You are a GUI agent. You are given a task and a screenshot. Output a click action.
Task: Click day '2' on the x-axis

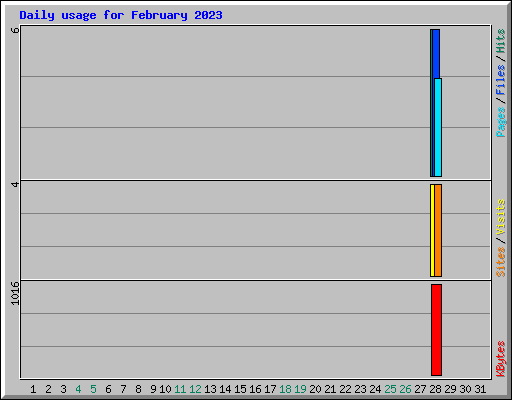click(48, 389)
